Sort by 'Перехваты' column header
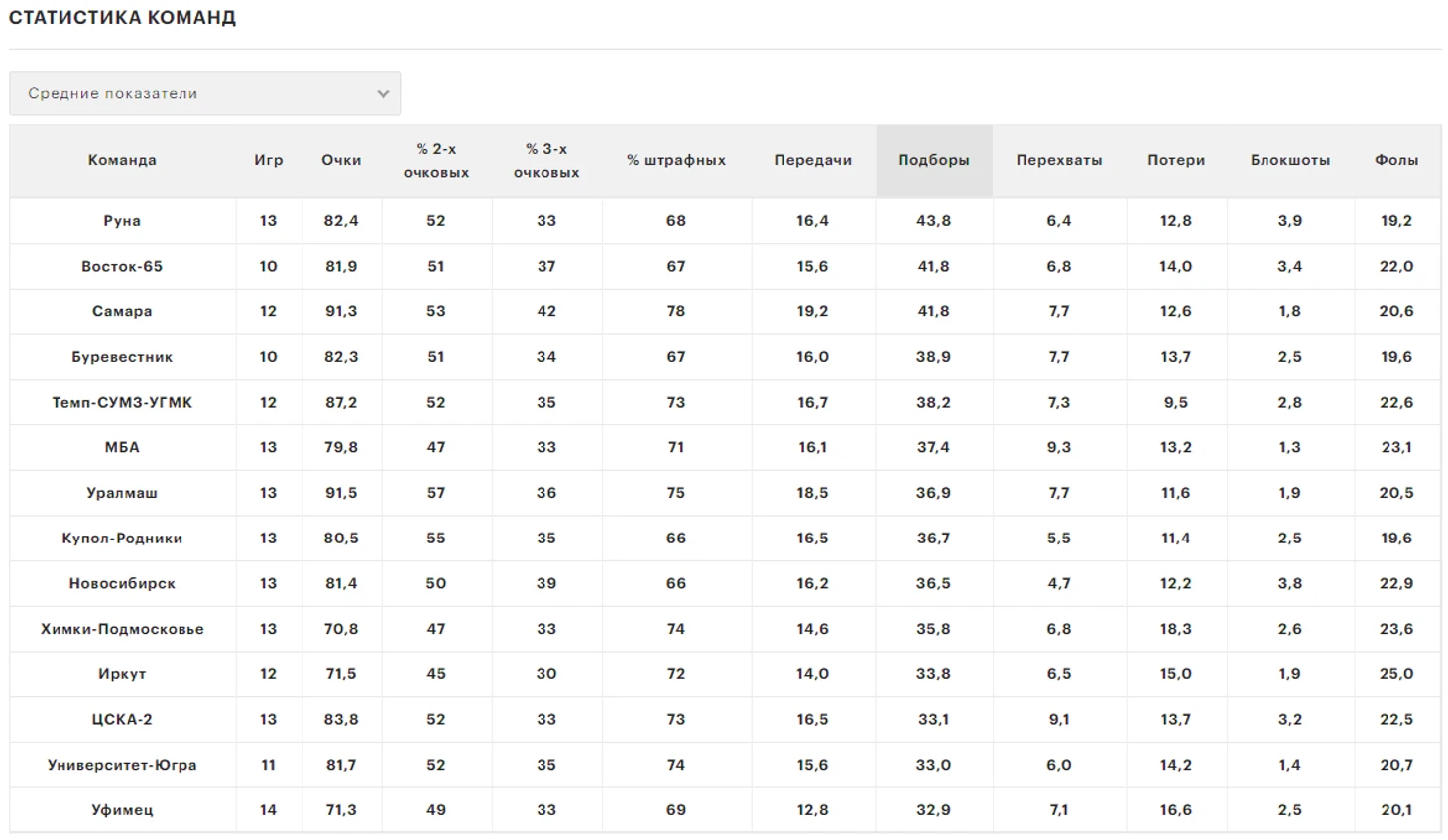 1059,160
